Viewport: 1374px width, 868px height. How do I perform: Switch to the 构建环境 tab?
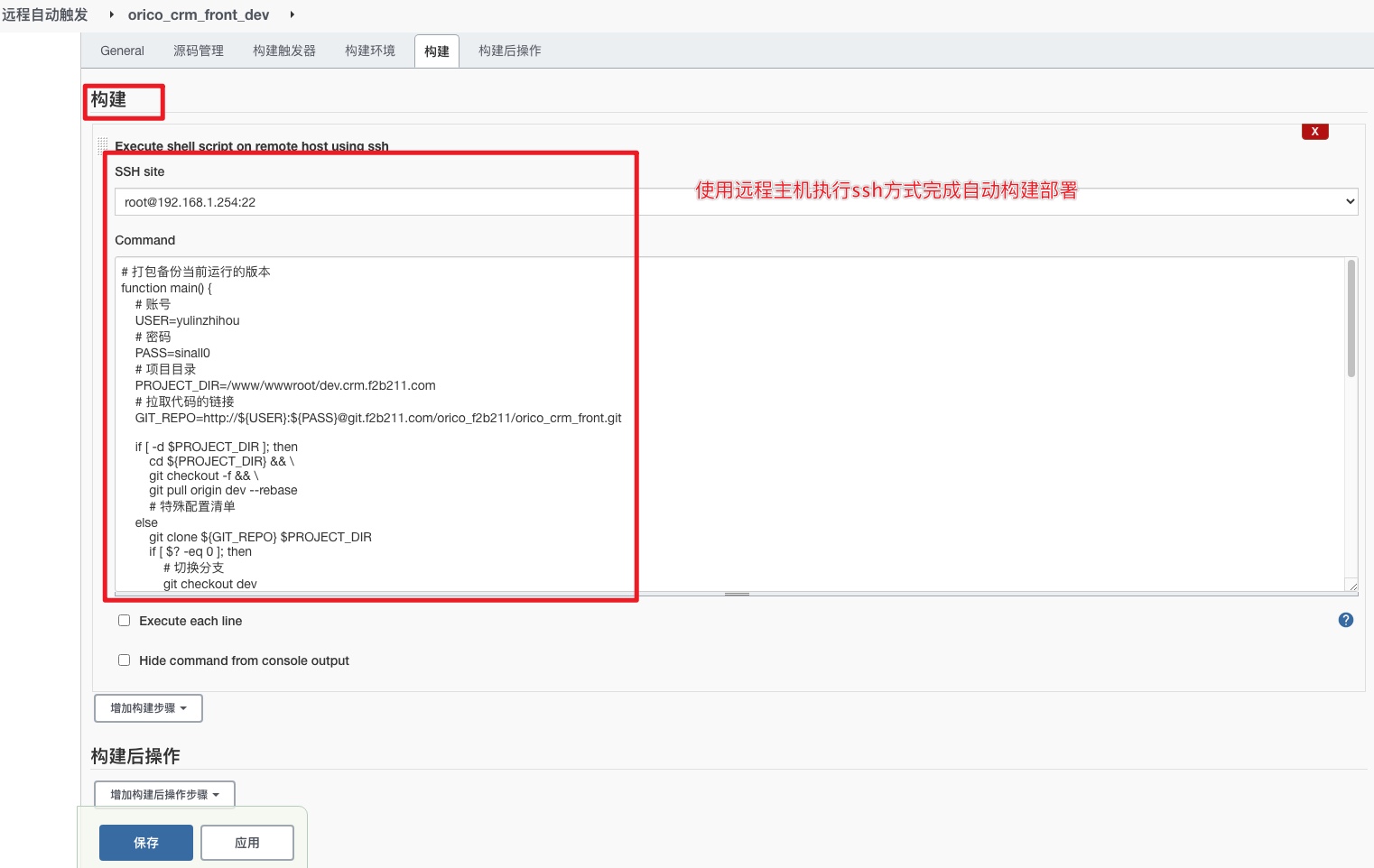pos(370,51)
